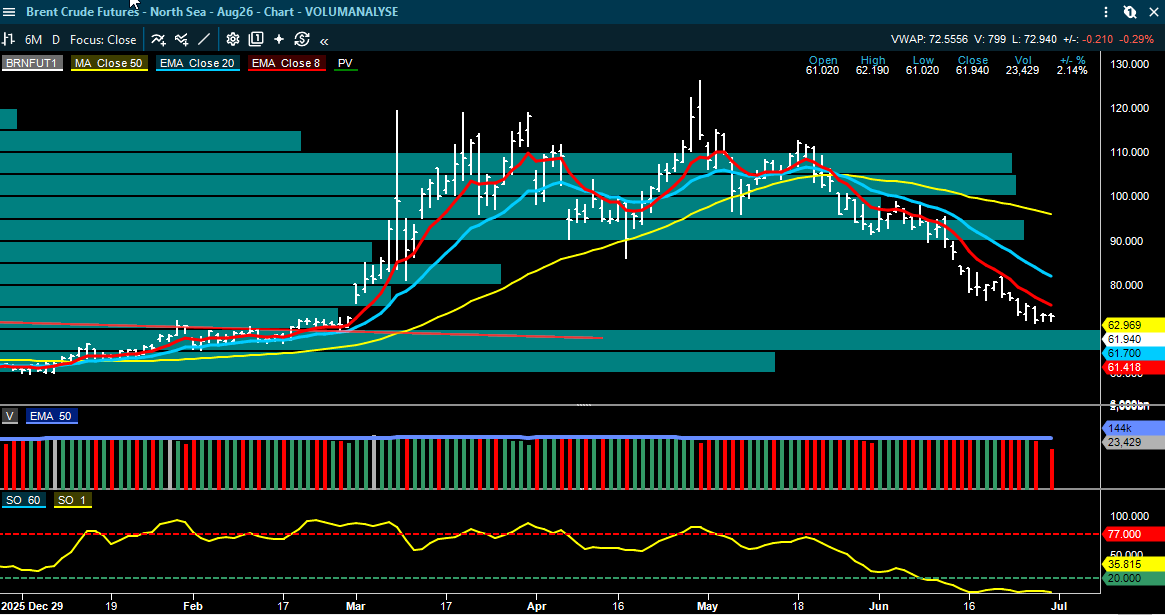Image resolution: width=1165 pixels, height=615 pixels.
Task: Open the Focus: Close dropdown
Action: pos(103,40)
